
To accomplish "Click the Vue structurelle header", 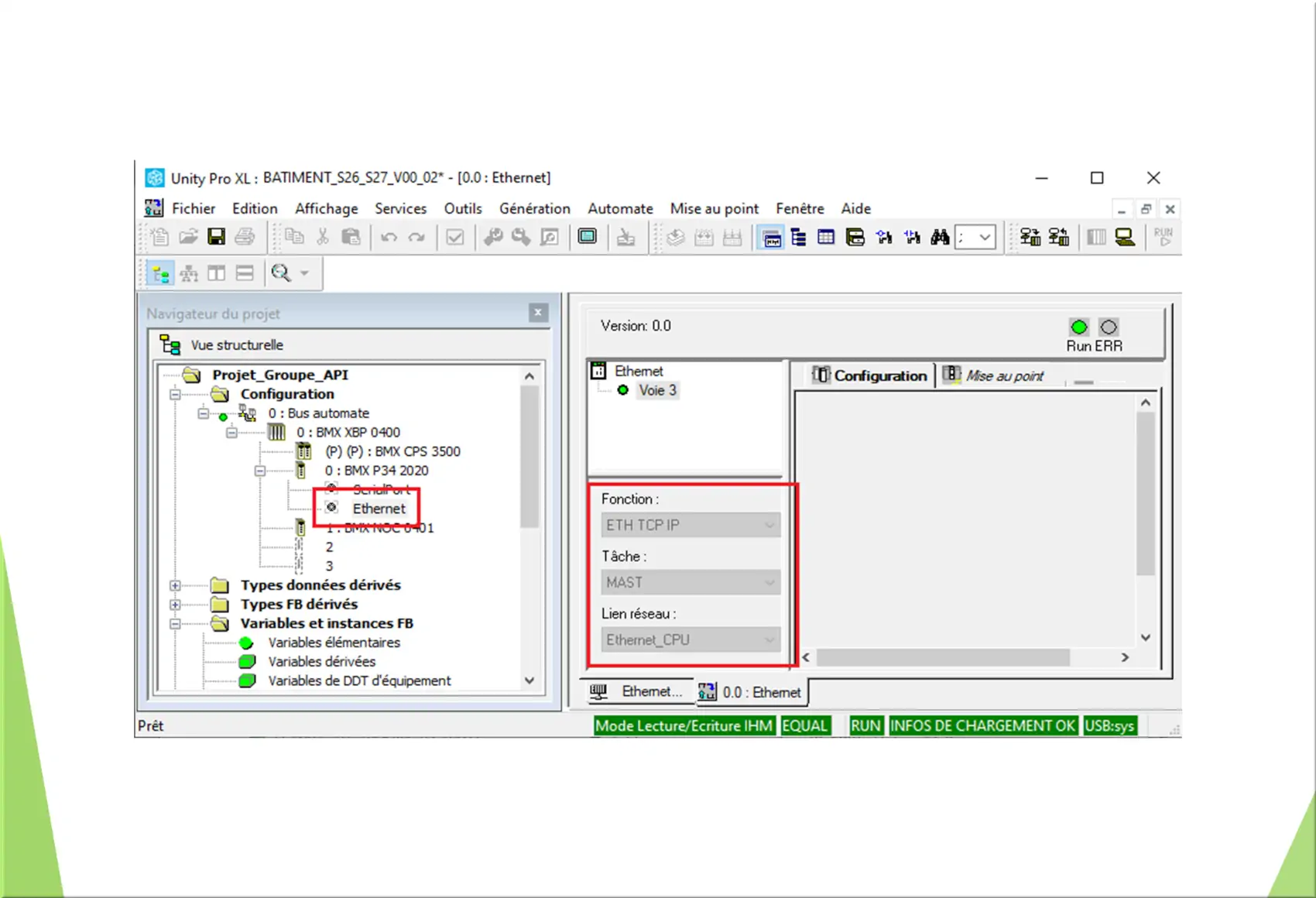I will (237, 345).
